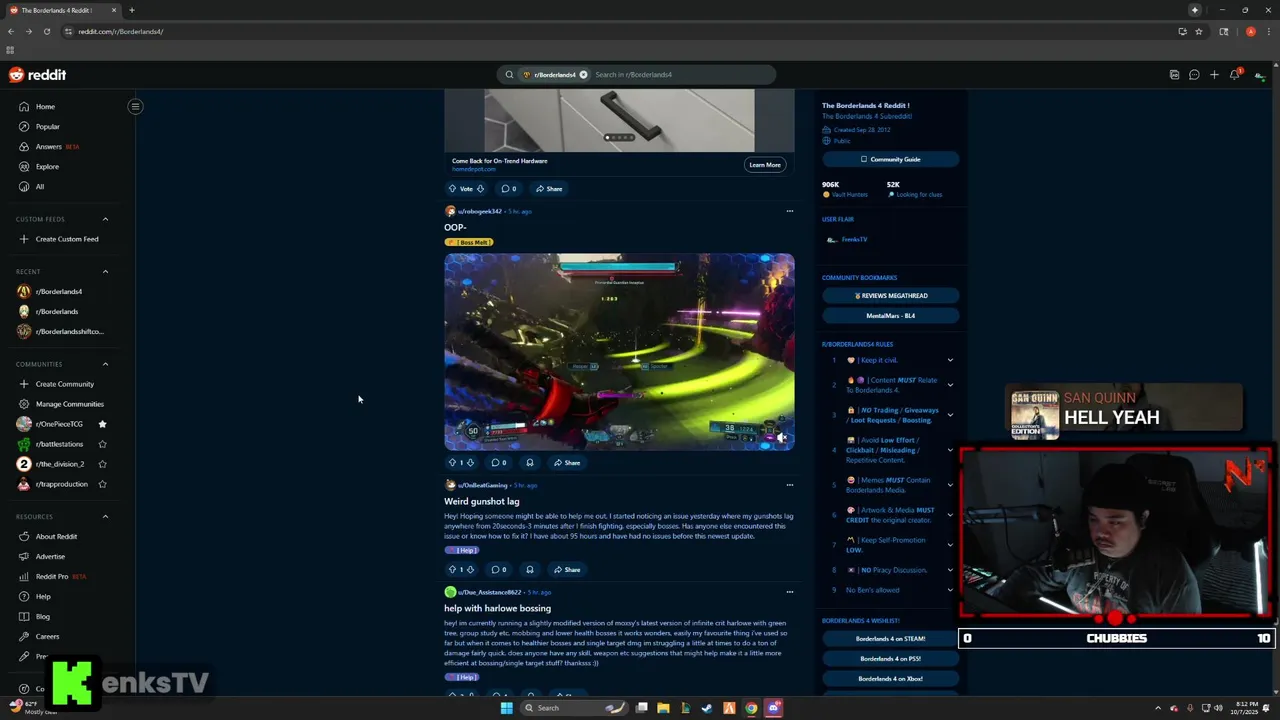
Task: Open the Community Guide
Action: 890,159
